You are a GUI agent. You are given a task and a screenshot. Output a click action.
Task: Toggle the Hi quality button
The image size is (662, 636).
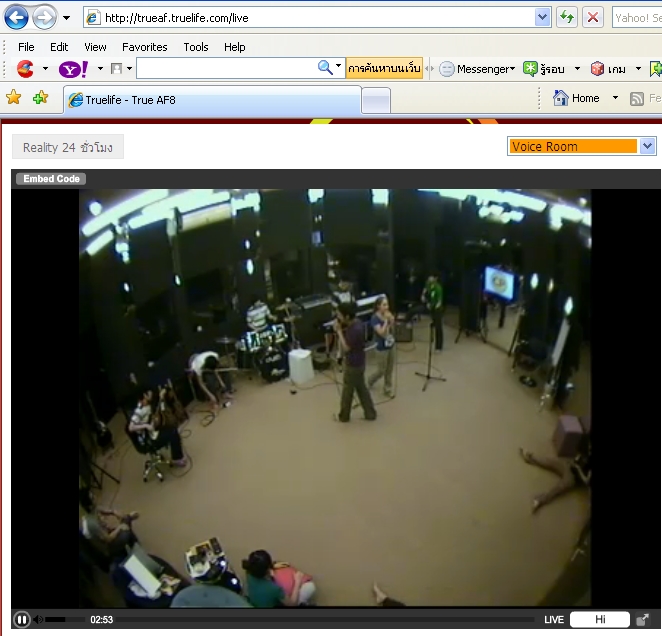(x=600, y=619)
